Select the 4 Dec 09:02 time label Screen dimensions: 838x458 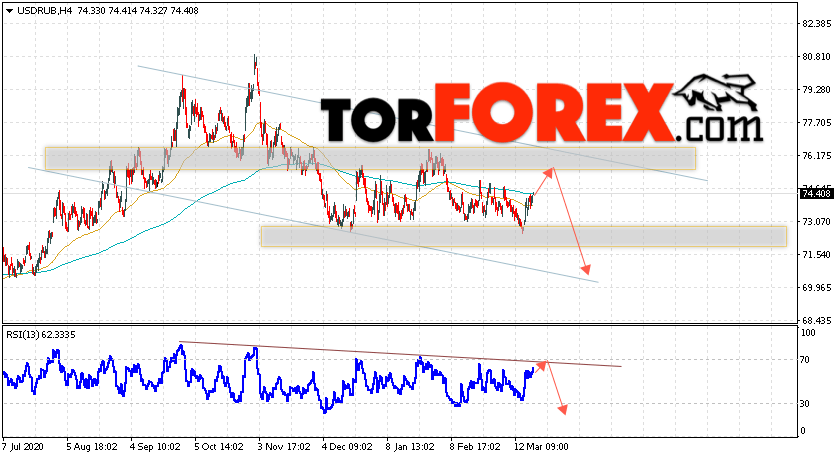(347, 447)
